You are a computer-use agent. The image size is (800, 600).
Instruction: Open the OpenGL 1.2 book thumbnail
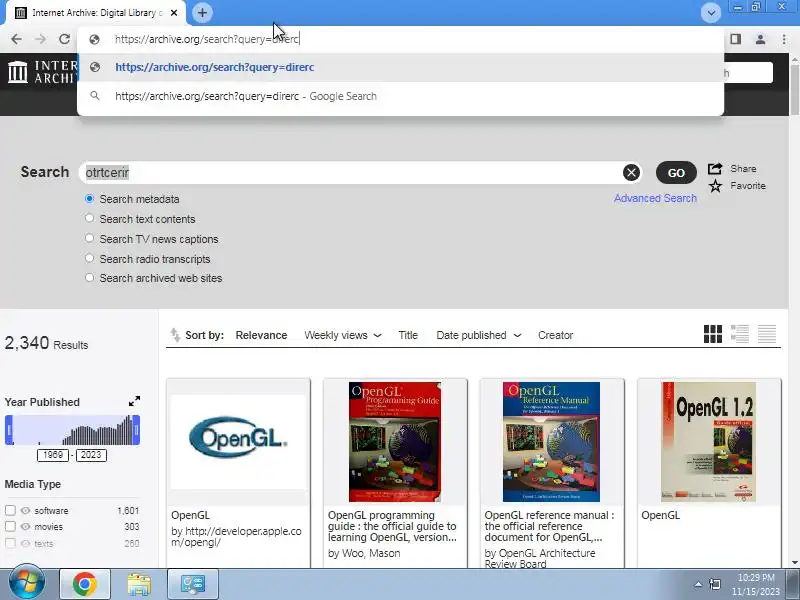pyautogui.click(x=709, y=442)
